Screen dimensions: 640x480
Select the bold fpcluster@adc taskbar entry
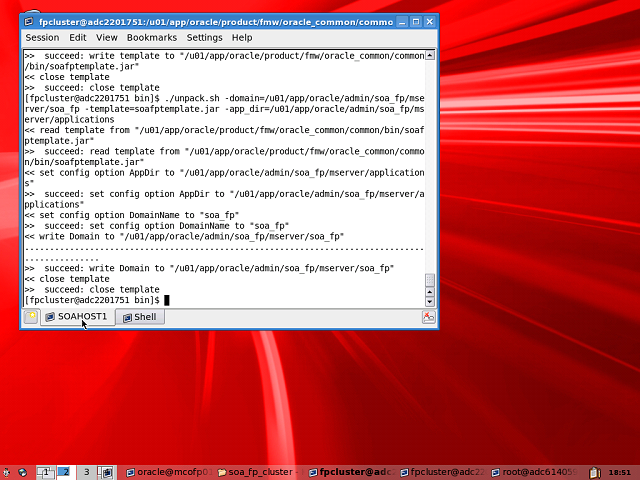click(351, 472)
